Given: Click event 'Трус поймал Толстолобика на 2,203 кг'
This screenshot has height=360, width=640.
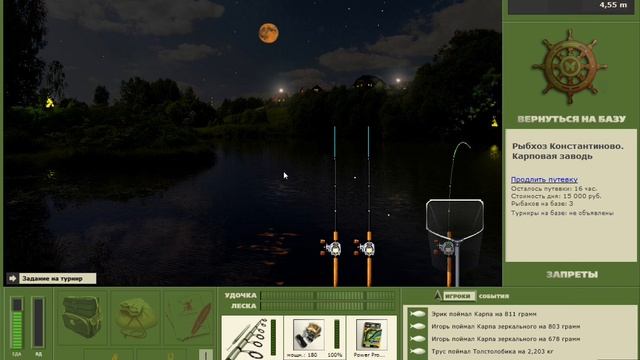Looking at the screenshot, I should tap(492, 351).
